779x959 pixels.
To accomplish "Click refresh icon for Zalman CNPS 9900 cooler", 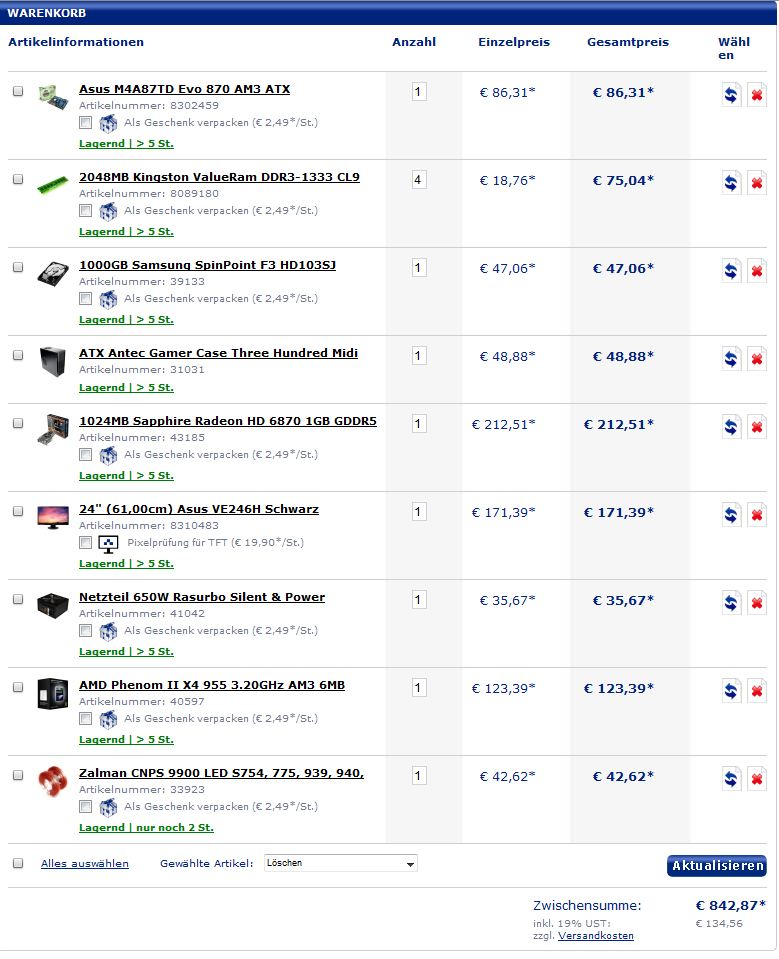I will click(731, 779).
